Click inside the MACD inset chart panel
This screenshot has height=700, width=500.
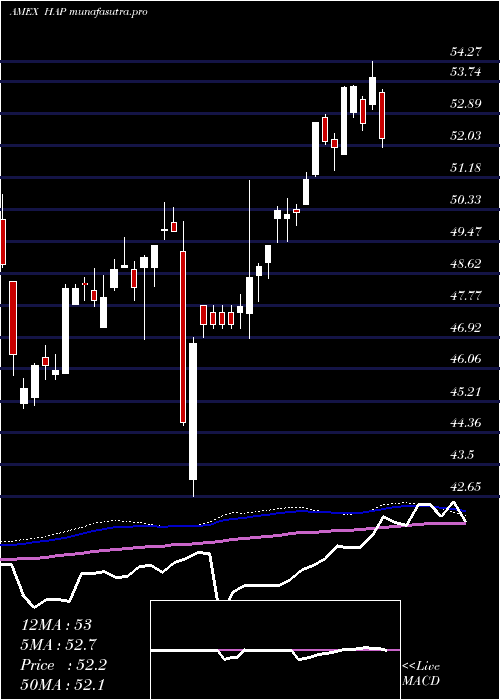tap(275, 650)
